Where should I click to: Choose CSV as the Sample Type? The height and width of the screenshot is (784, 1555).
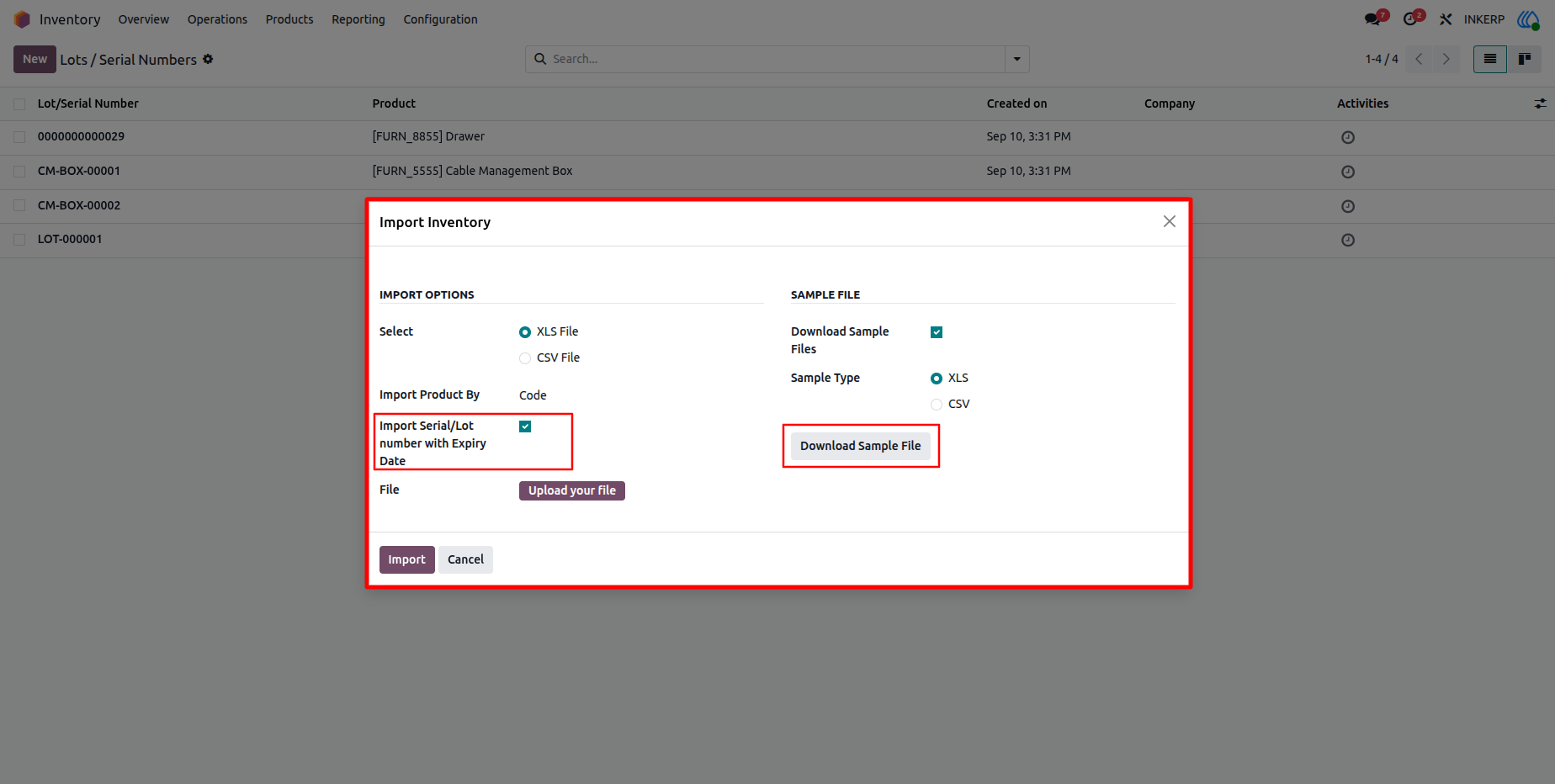click(937, 405)
